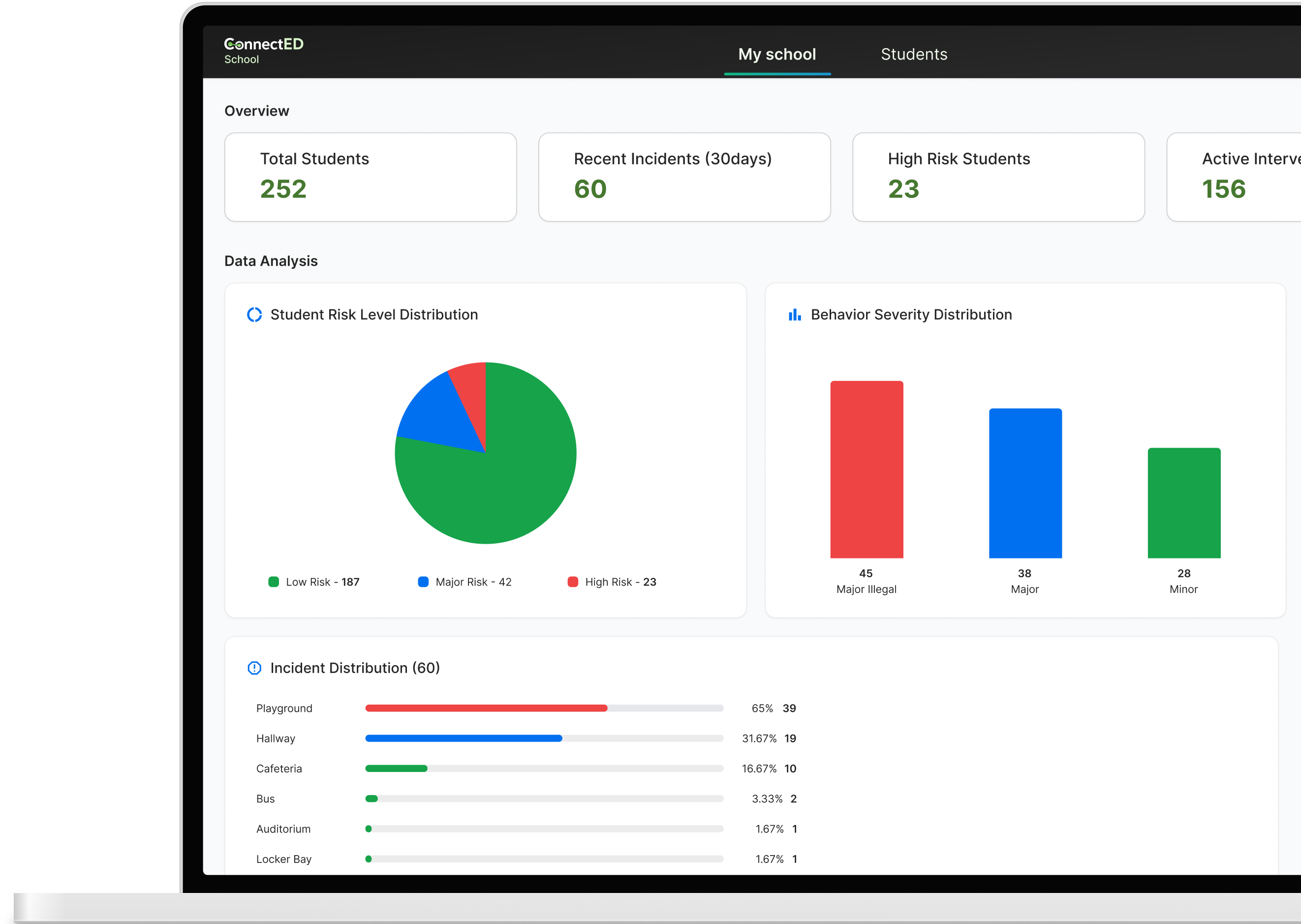Click the ConnectED School logo

[263, 51]
